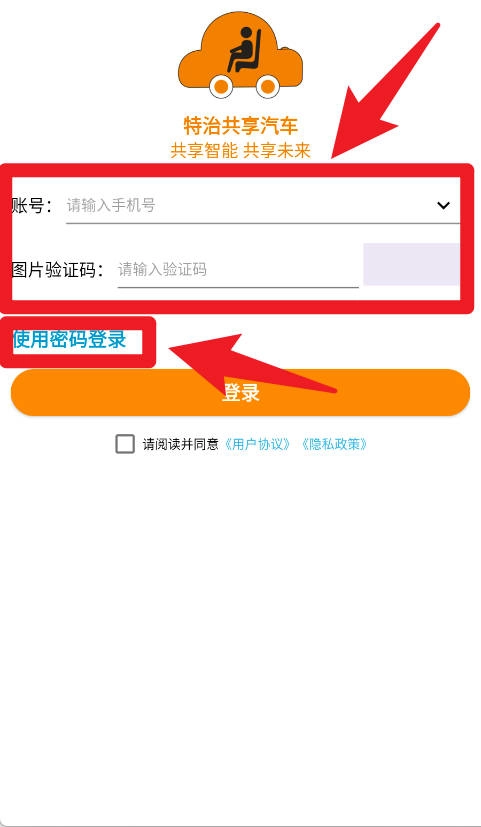
Task: Click the 图片验证码: label
Action: click(x=57, y=270)
